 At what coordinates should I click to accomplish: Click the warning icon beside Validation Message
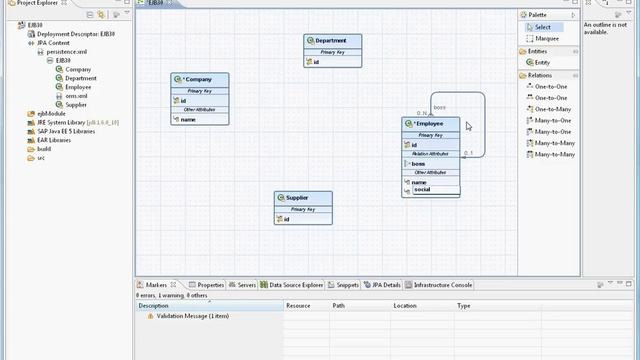pos(150,316)
